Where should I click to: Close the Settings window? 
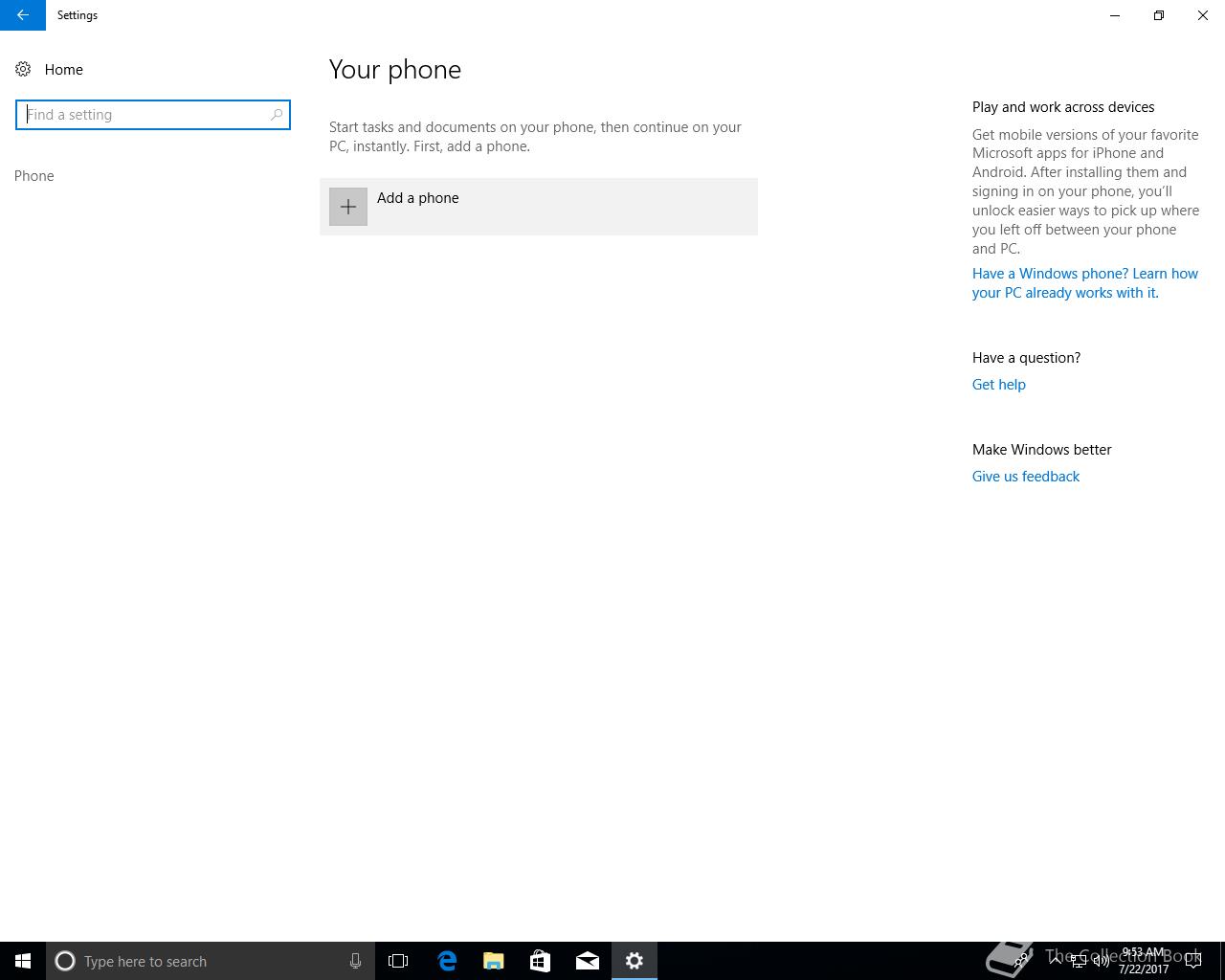[x=1203, y=15]
